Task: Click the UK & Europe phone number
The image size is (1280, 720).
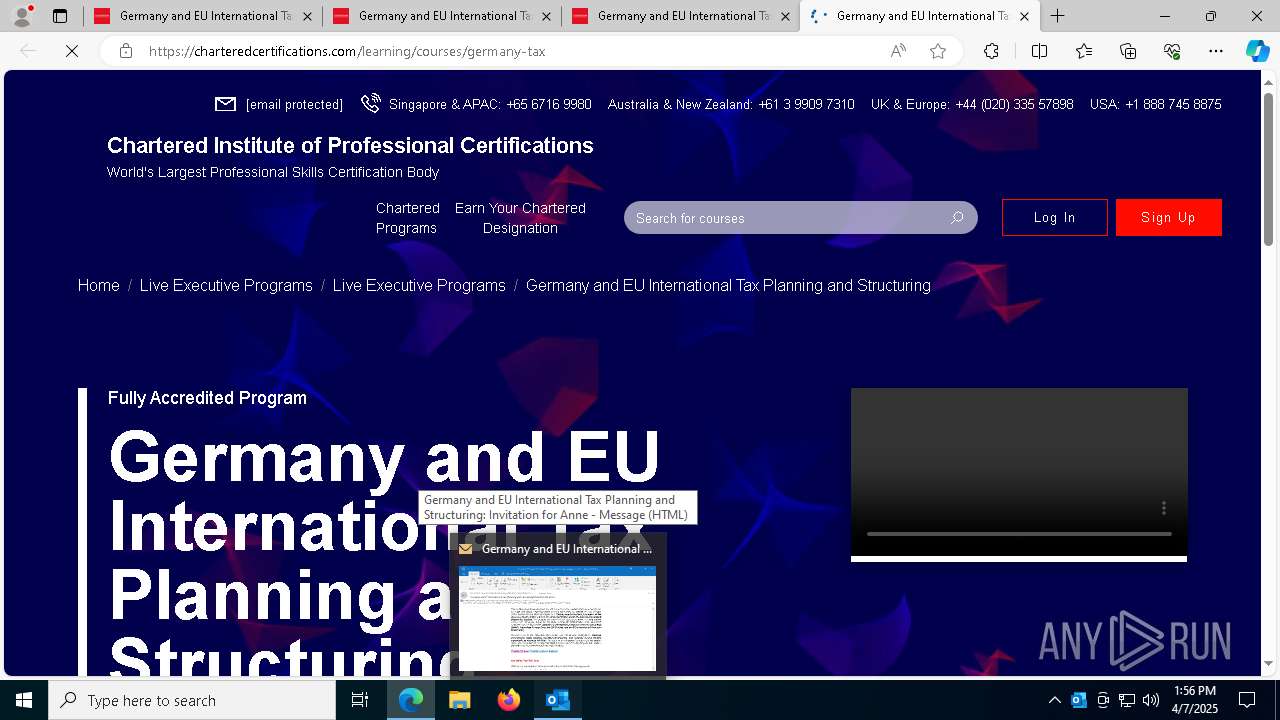Action: pos(1014,104)
